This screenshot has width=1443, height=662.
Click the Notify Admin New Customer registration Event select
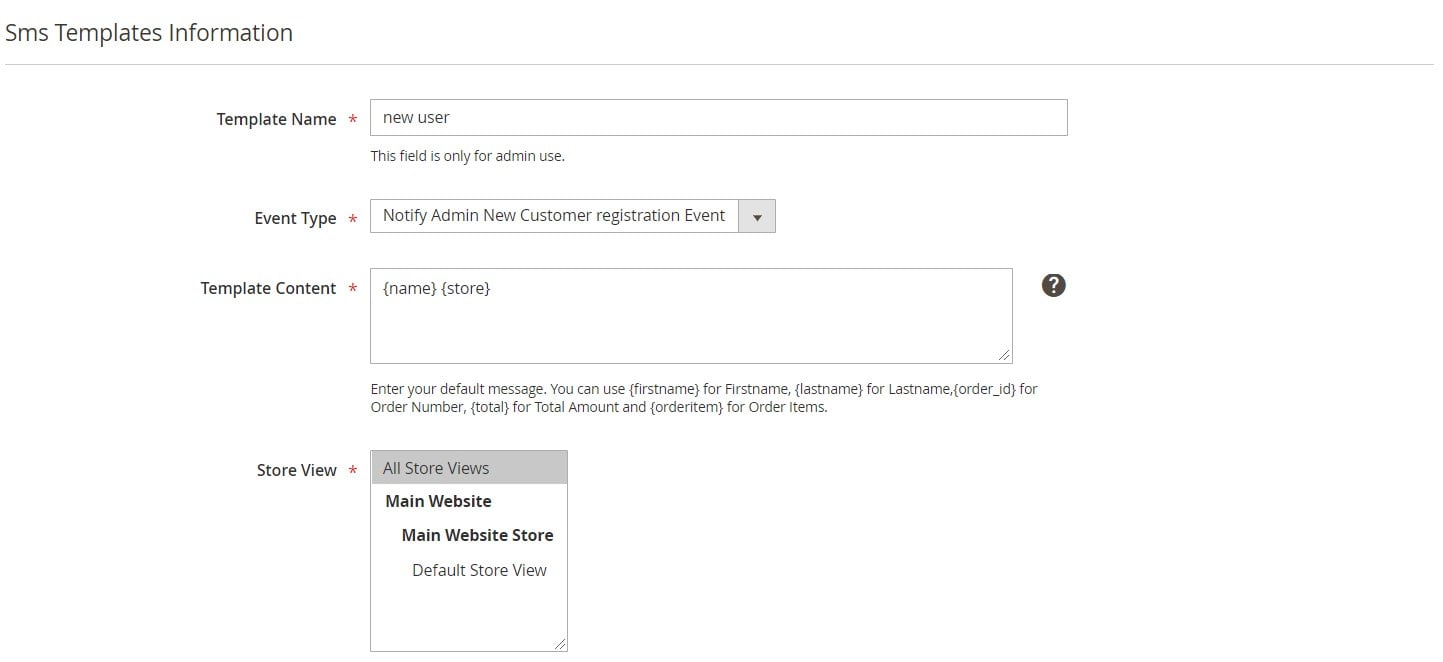coord(573,216)
